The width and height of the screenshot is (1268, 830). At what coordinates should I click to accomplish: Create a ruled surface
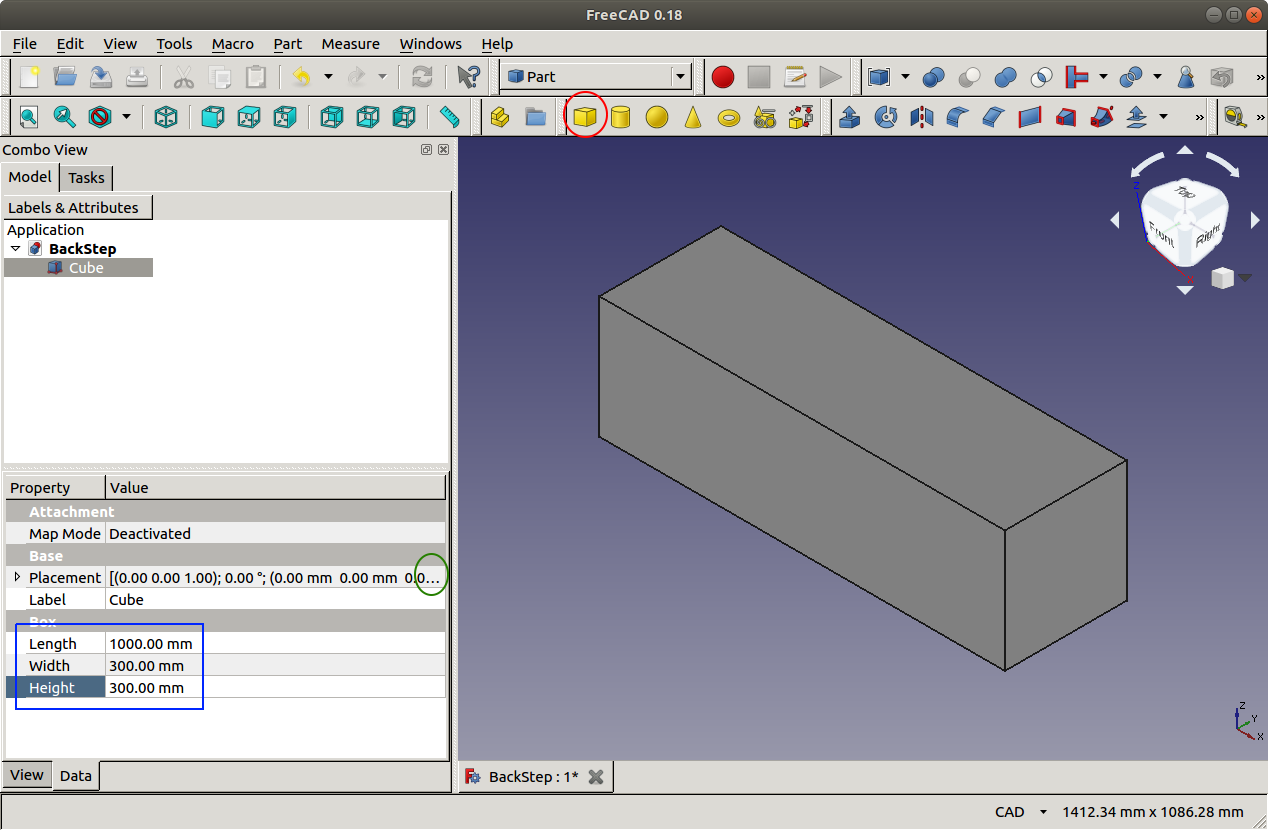(x=1030, y=117)
